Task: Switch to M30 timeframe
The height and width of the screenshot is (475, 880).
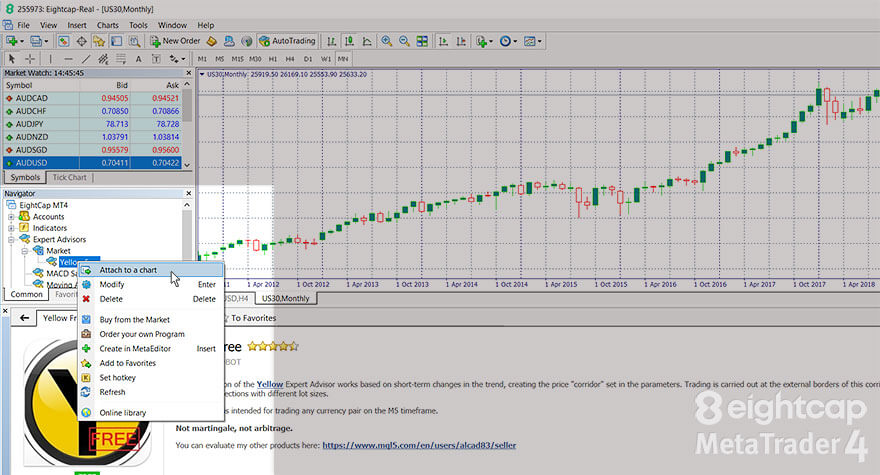Action: [255, 58]
